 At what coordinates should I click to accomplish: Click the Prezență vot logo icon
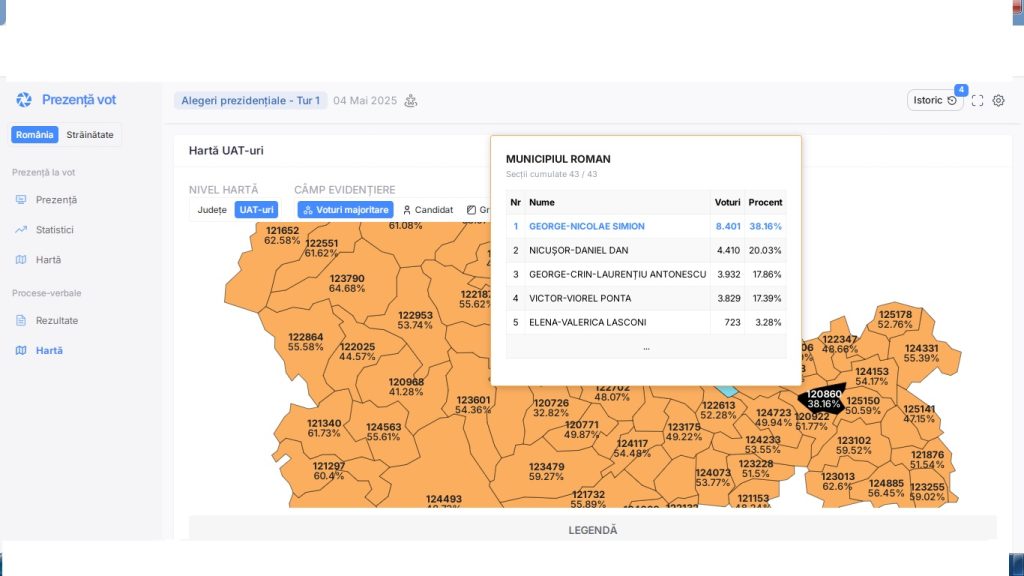pos(24,100)
